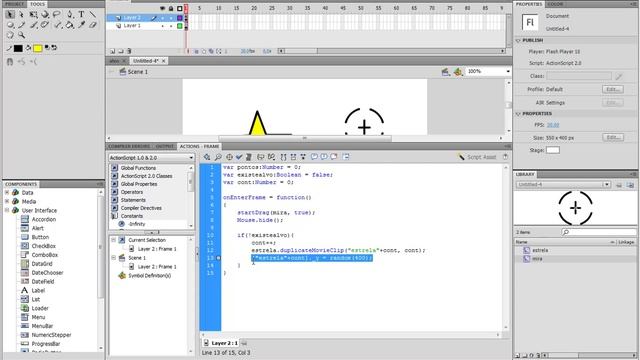640x360 pixels.
Task: Open the yellow fill color swatch
Action: (38, 48)
